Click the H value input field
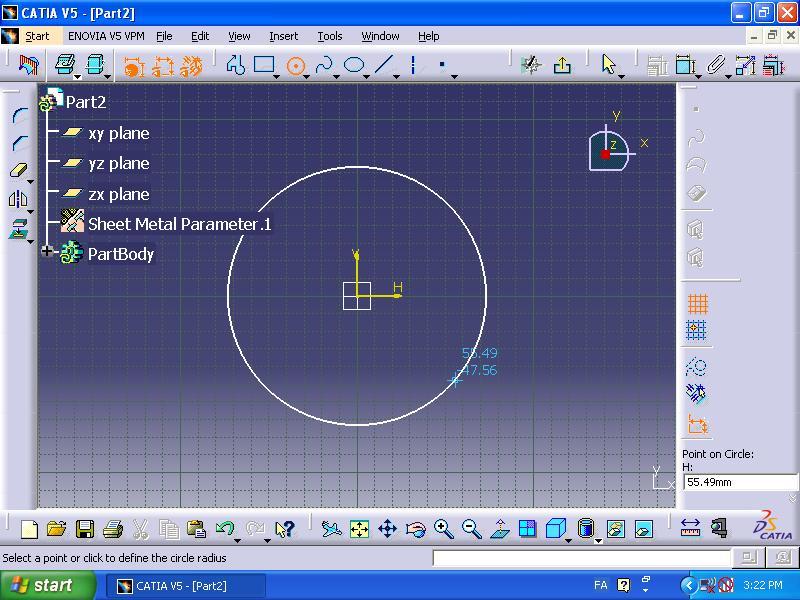800x600 pixels. click(x=739, y=482)
